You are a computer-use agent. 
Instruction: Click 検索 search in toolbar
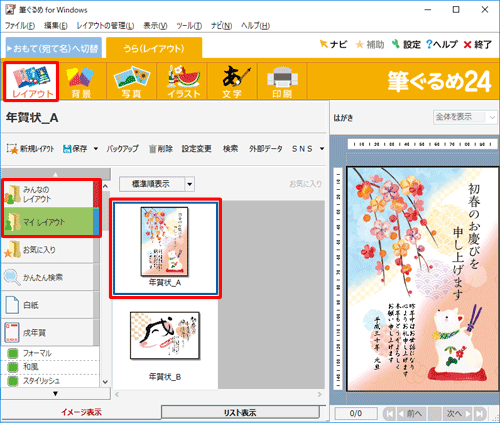[230, 149]
